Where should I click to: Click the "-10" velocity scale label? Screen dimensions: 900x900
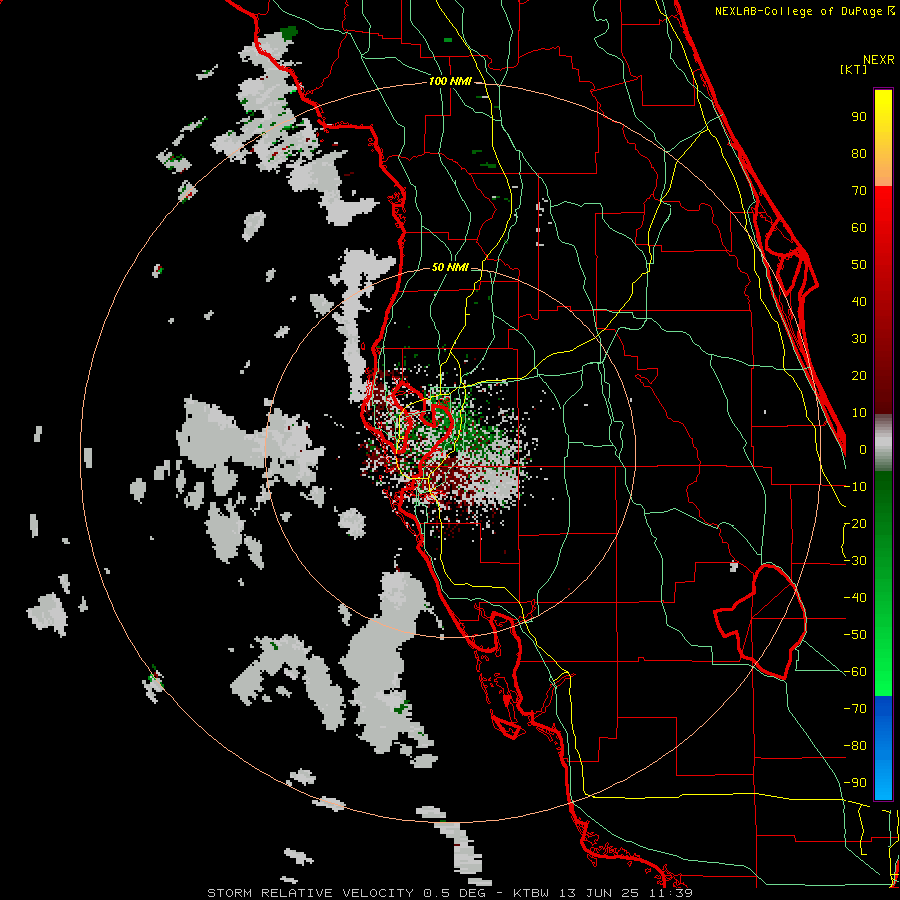[x=855, y=487]
